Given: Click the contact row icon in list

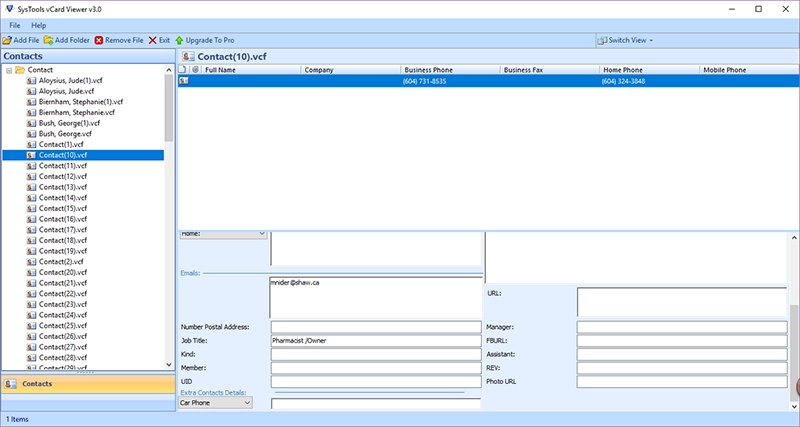Looking at the screenshot, I should coord(184,81).
